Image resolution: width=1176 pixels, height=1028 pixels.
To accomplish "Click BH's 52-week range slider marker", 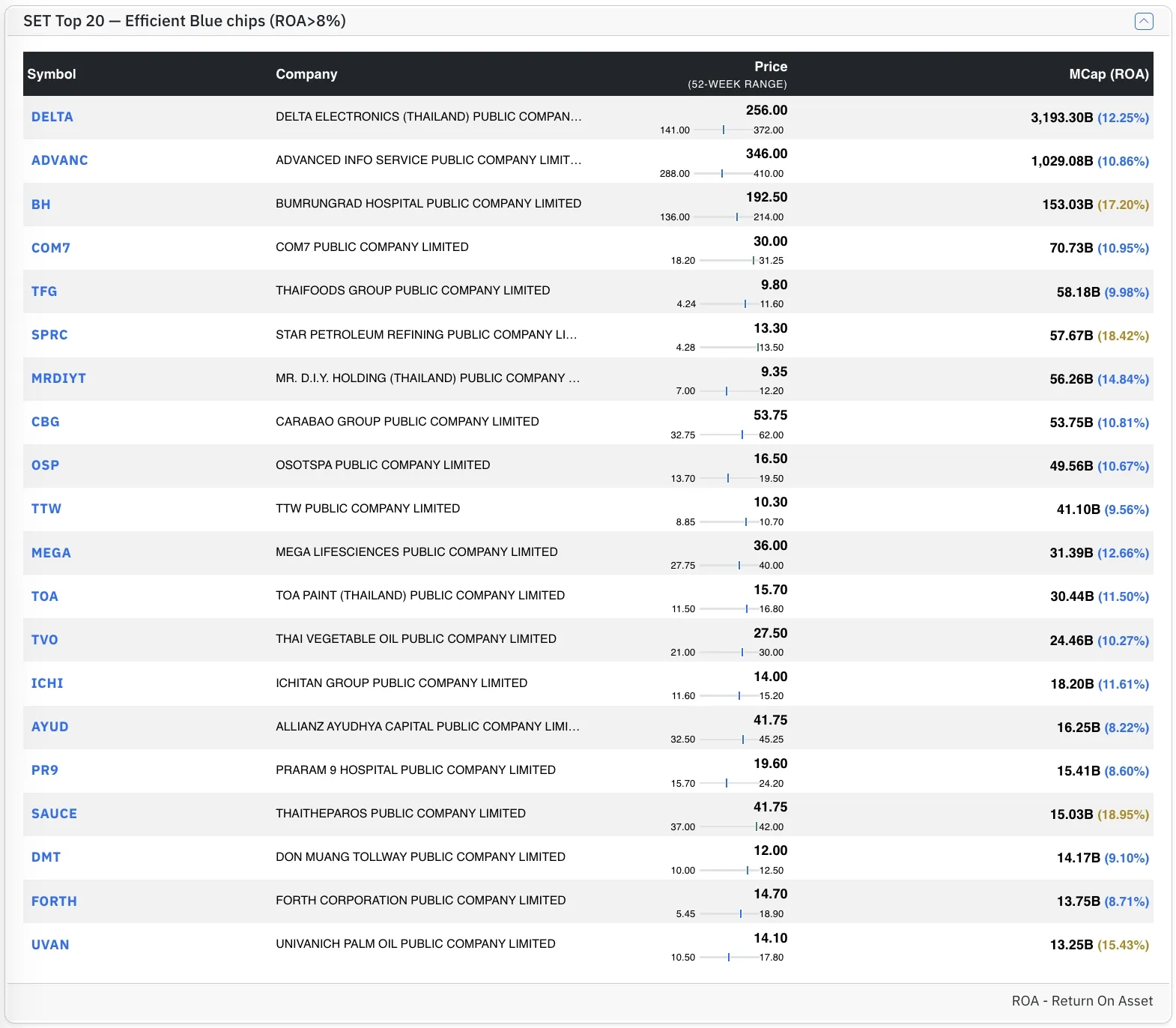I will (x=737, y=217).
